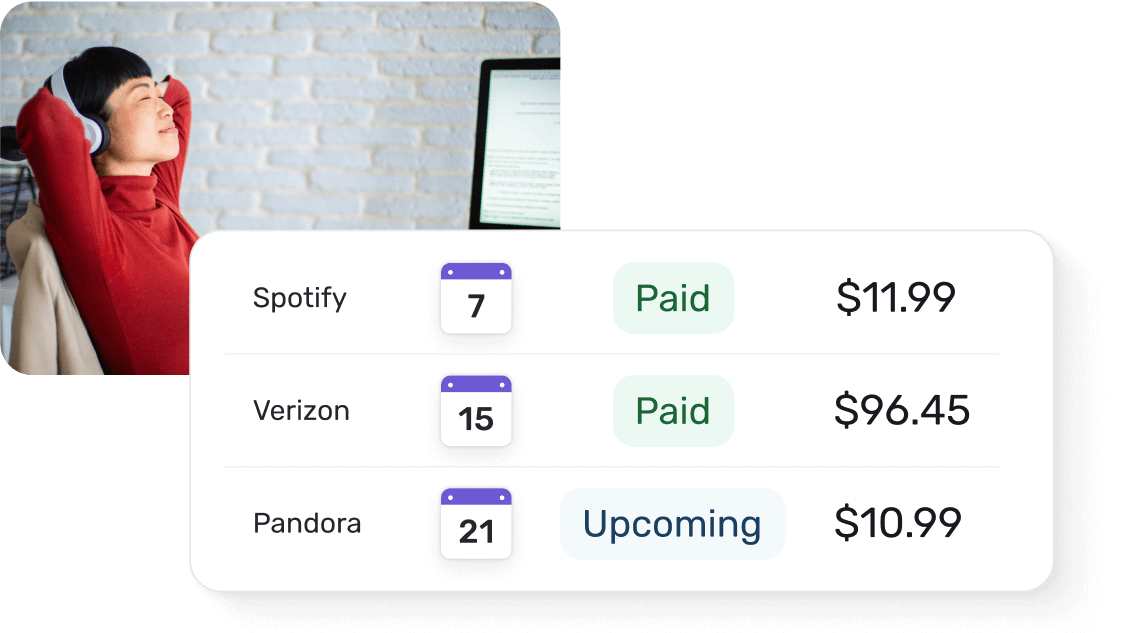
Task: Click the Paid badge on the Verizon row
Action: pos(673,410)
